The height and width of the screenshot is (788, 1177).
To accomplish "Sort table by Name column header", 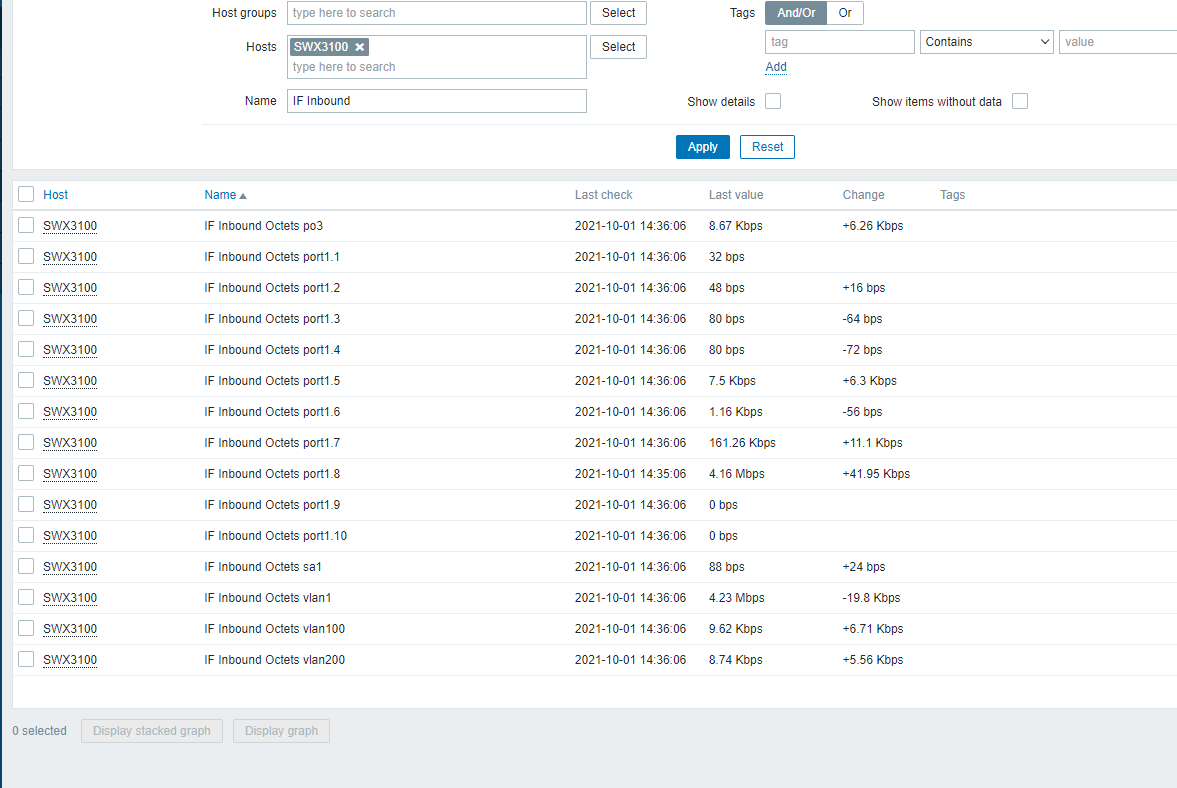I will [220, 194].
